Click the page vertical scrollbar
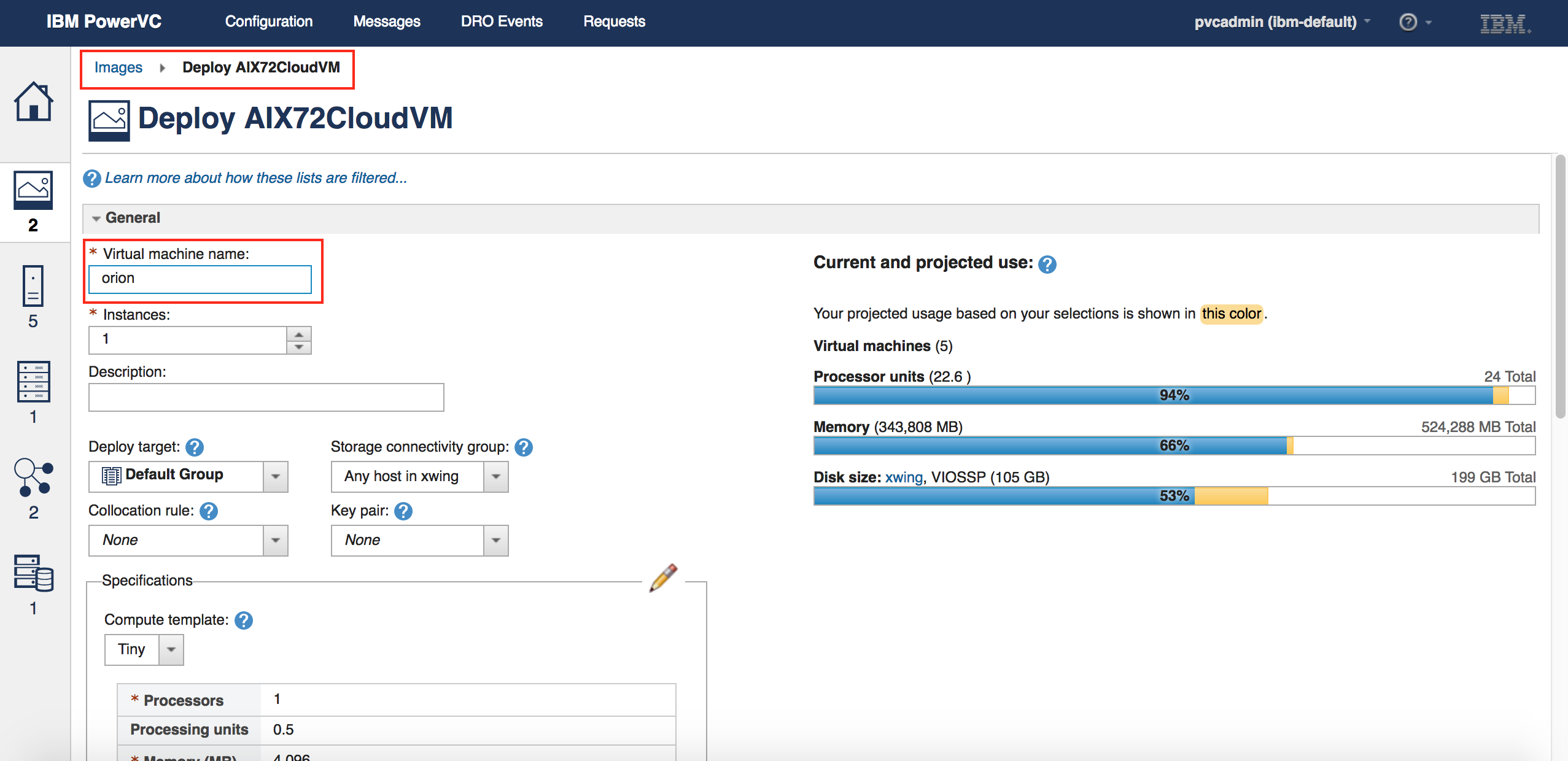Viewport: 1568px width, 761px height. [x=1560, y=287]
